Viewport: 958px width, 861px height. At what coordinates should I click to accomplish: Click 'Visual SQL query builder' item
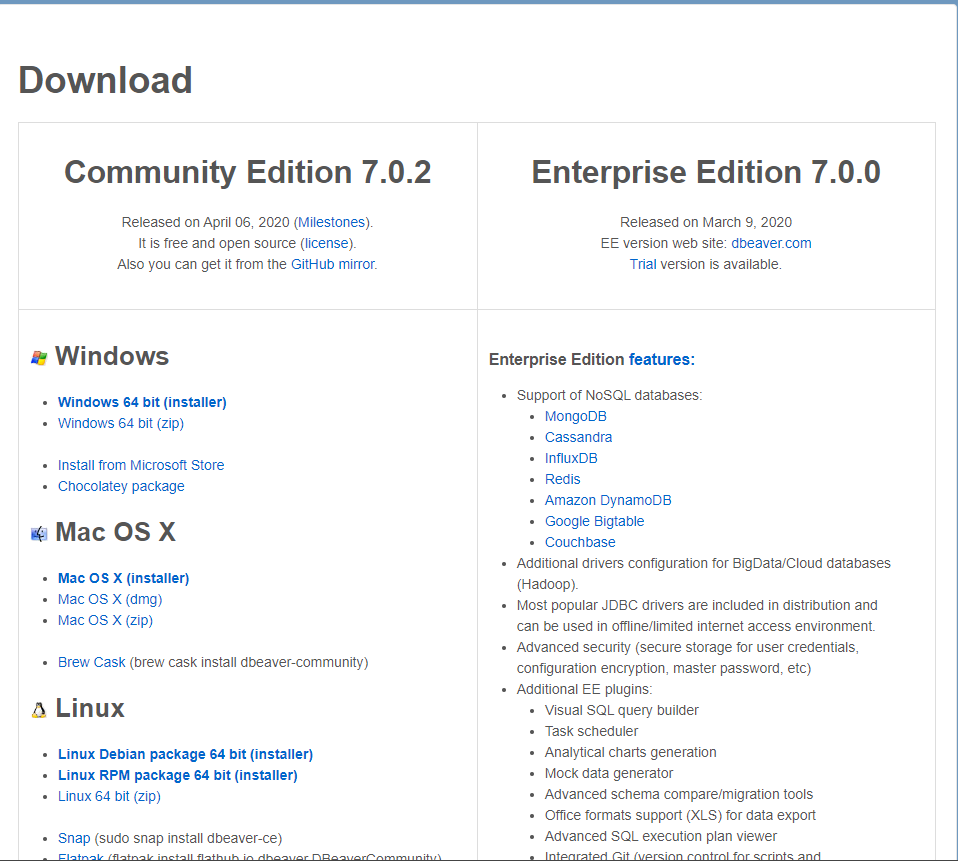[621, 711]
